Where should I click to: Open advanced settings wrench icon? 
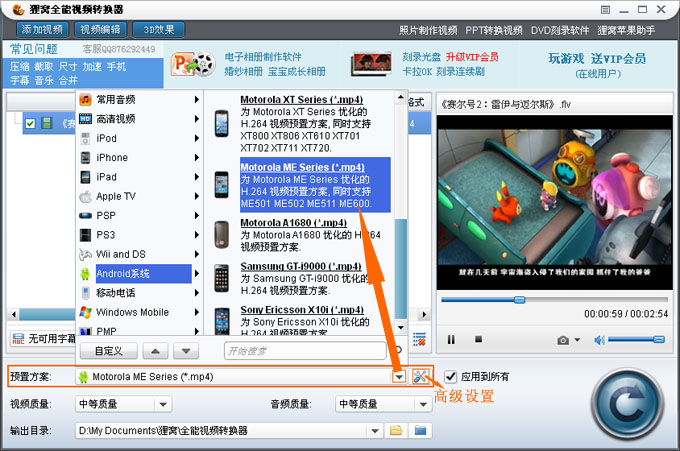[420, 376]
